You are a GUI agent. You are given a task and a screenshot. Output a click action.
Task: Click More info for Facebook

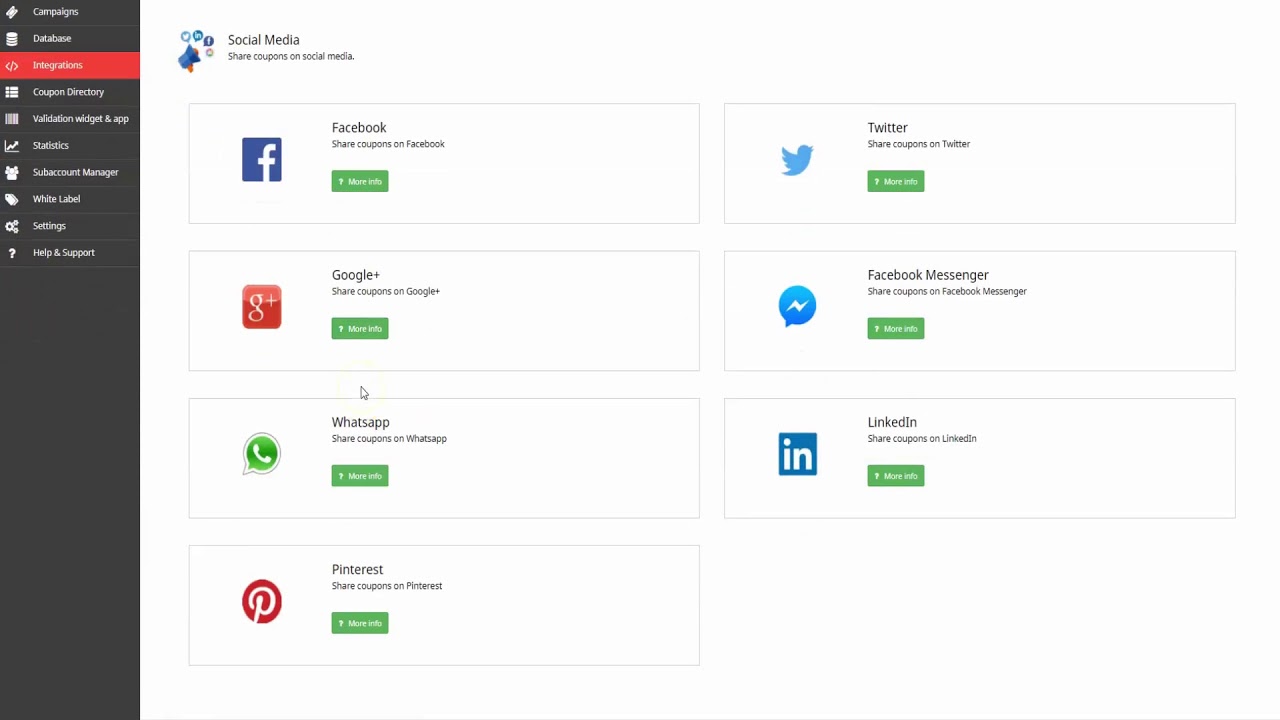[x=360, y=181]
